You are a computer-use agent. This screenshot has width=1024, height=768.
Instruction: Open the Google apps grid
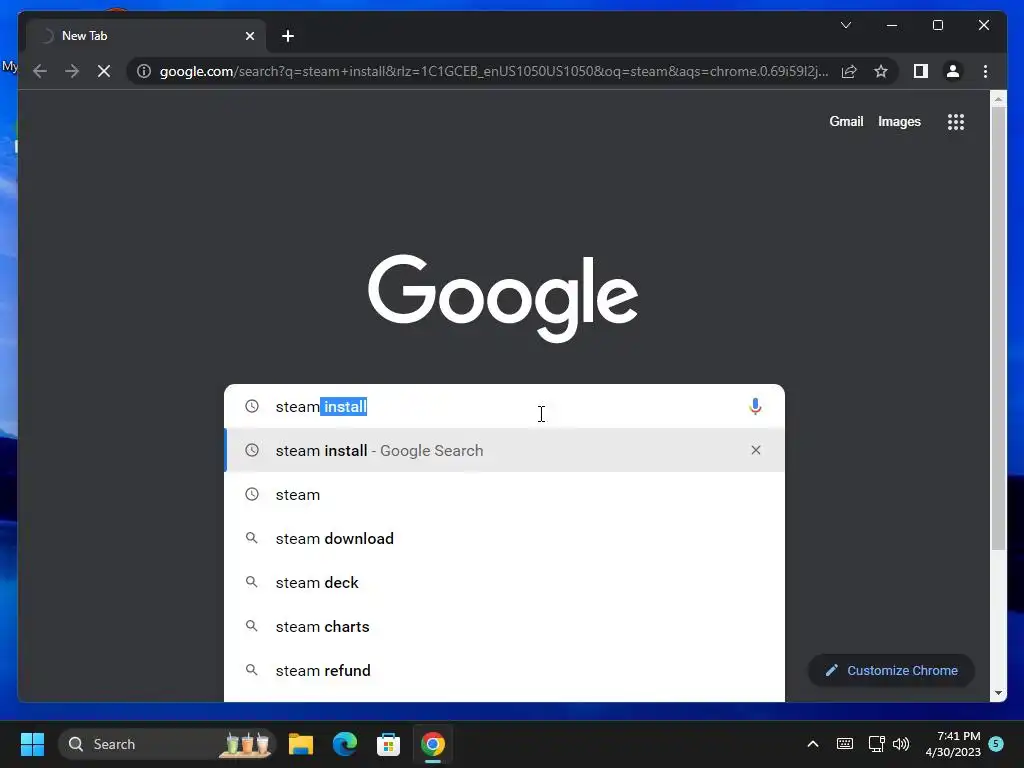pos(956,122)
